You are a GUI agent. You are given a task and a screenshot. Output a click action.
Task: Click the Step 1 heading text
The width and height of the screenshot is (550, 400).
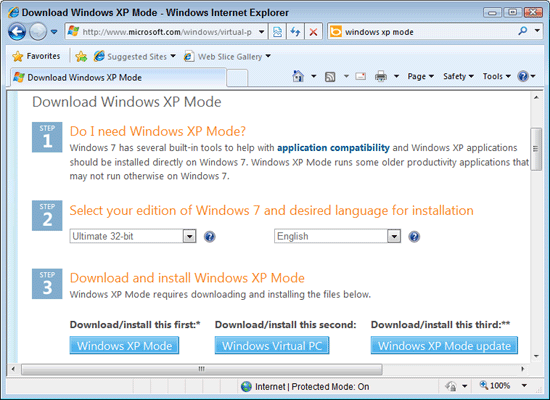click(x=157, y=131)
